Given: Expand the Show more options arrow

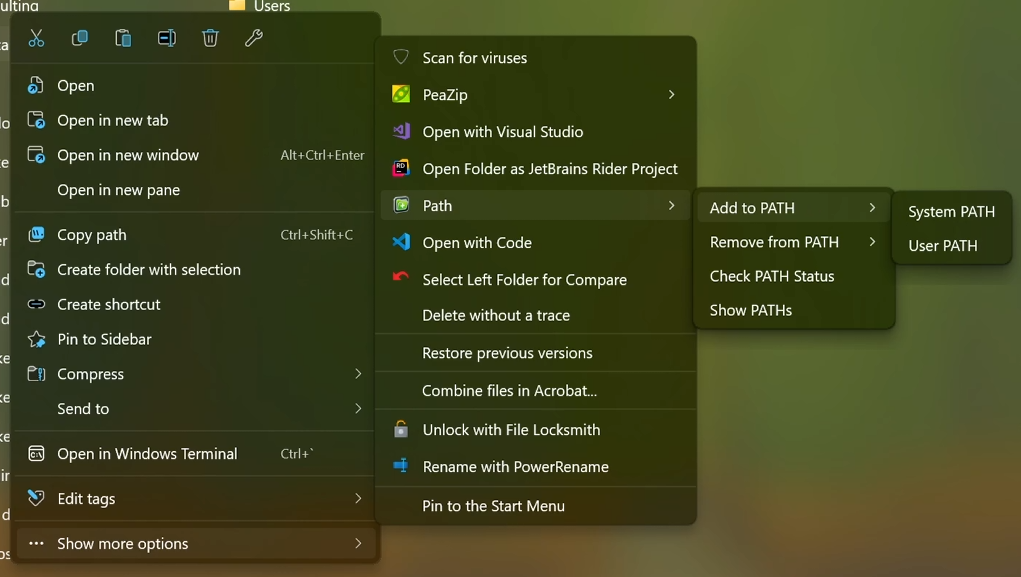Looking at the screenshot, I should tap(358, 543).
